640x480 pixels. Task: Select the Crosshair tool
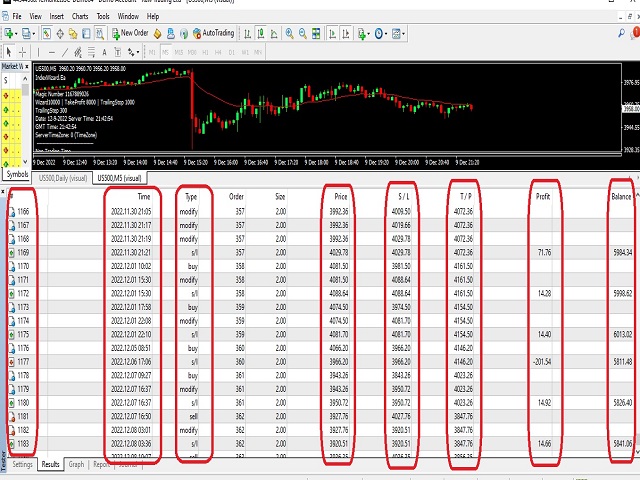point(22,52)
